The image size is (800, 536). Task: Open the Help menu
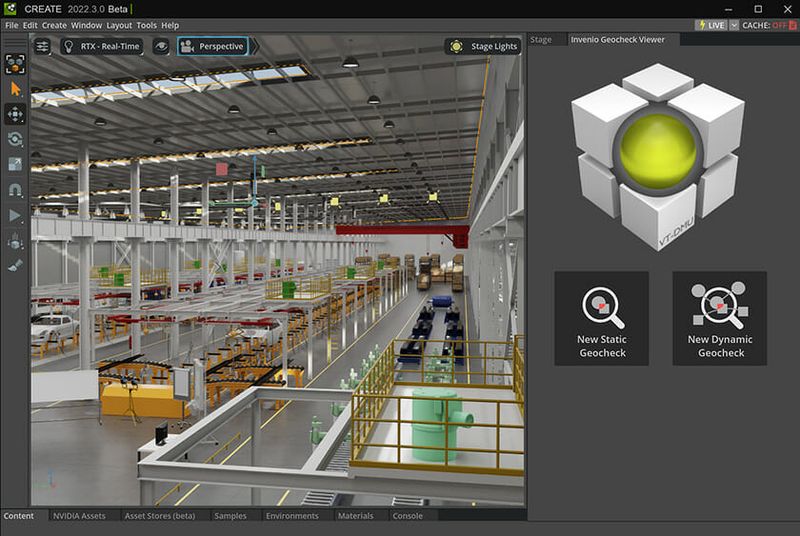170,25
